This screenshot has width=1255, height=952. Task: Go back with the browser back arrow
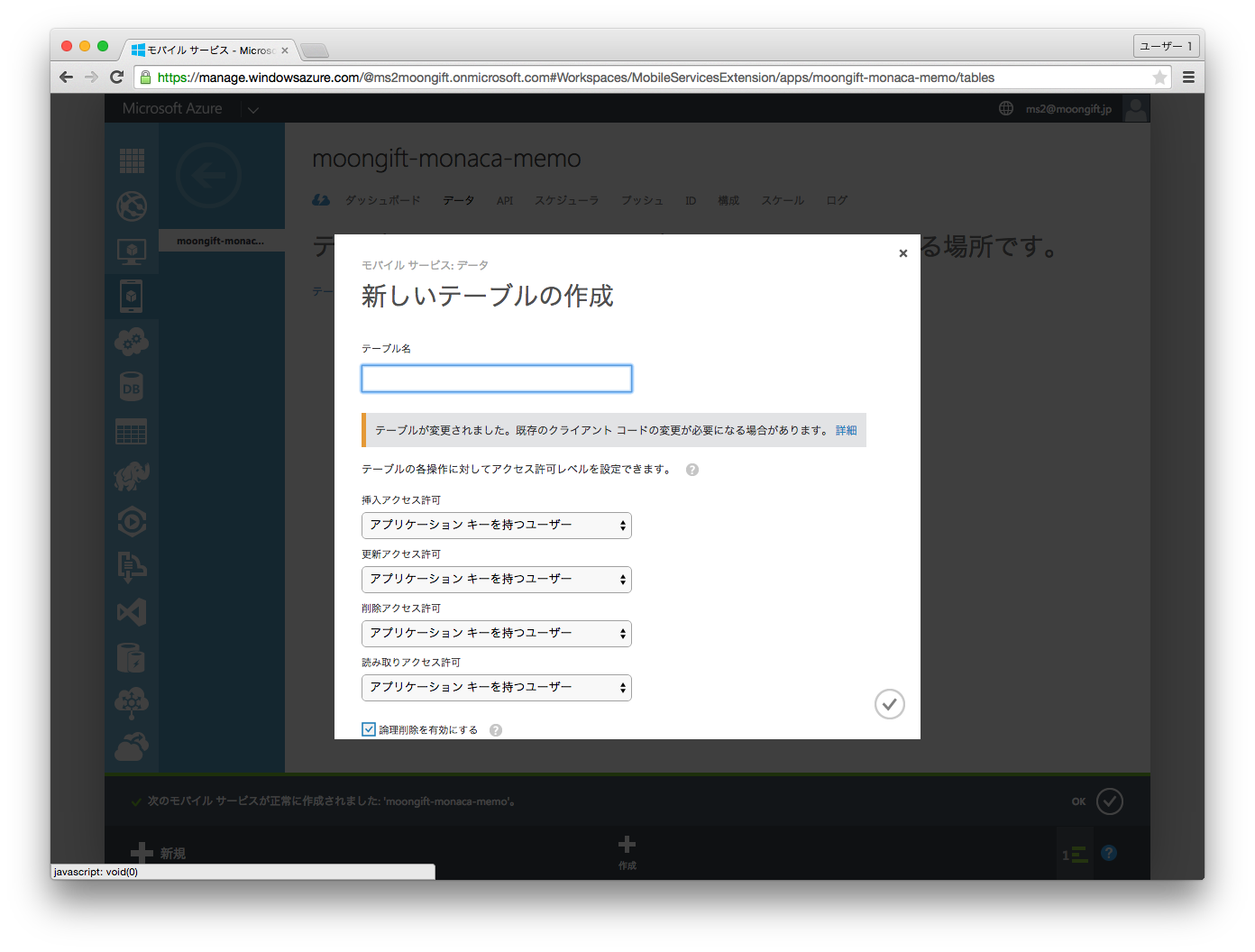click(66, 78)
